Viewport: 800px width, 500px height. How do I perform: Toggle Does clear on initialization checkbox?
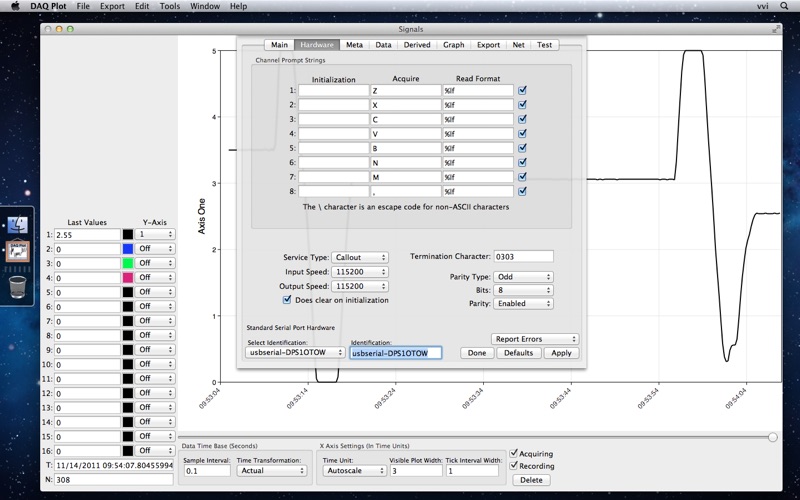pyautogui.click(x=287, y=300)
